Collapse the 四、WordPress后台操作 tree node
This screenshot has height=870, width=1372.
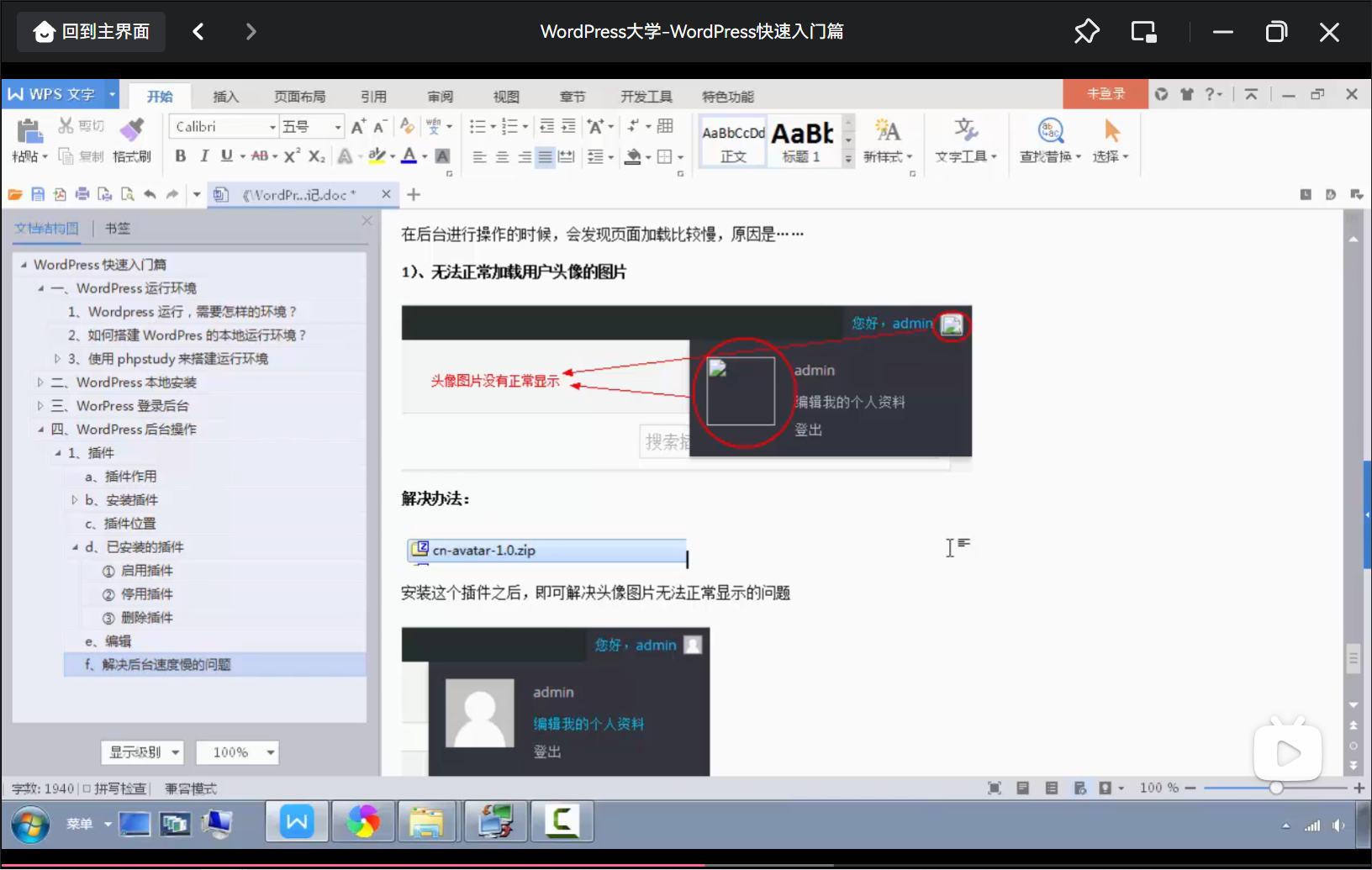[40, 430]
